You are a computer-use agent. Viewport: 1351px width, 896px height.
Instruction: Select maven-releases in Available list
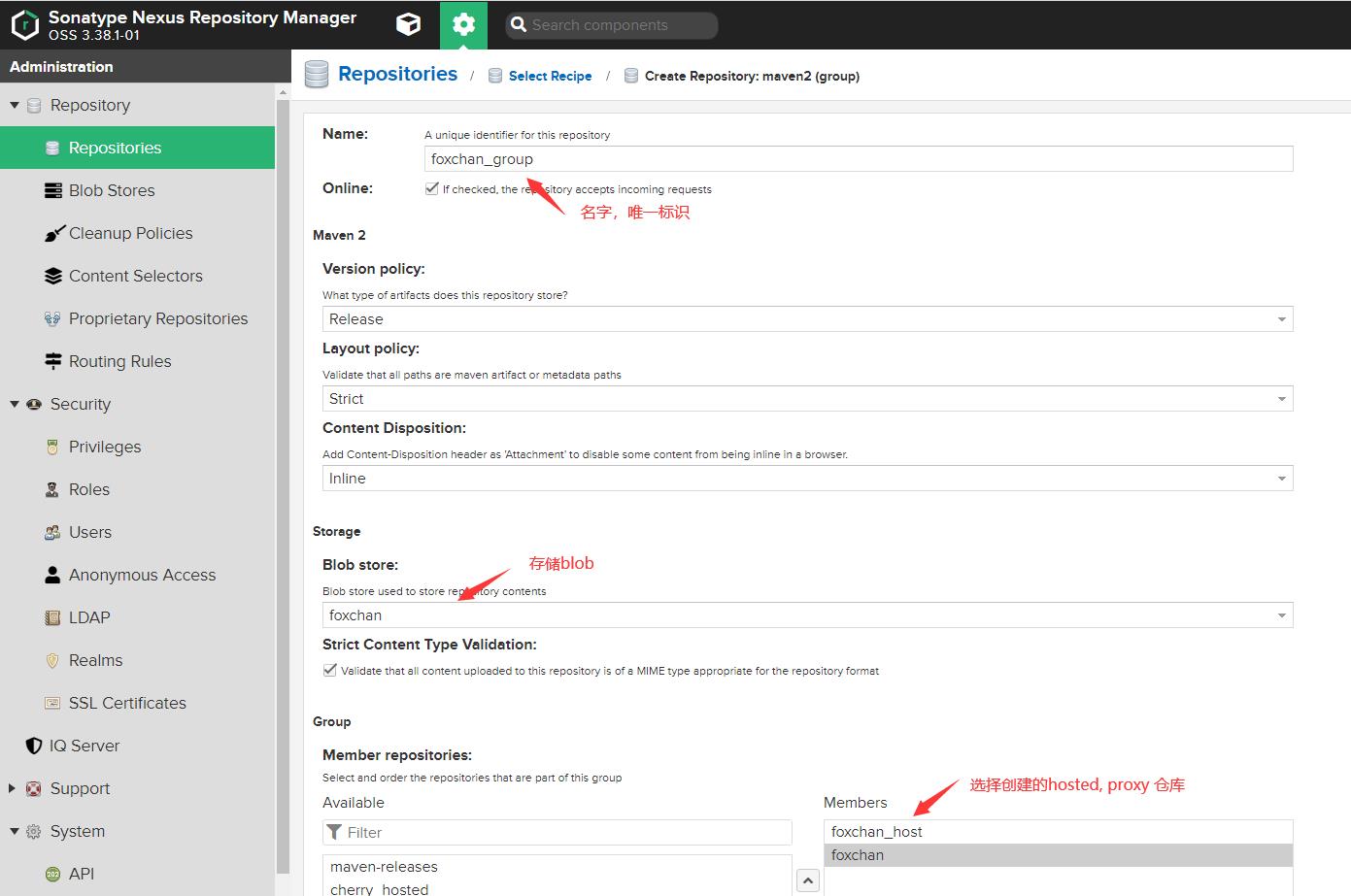pos(557,867)
